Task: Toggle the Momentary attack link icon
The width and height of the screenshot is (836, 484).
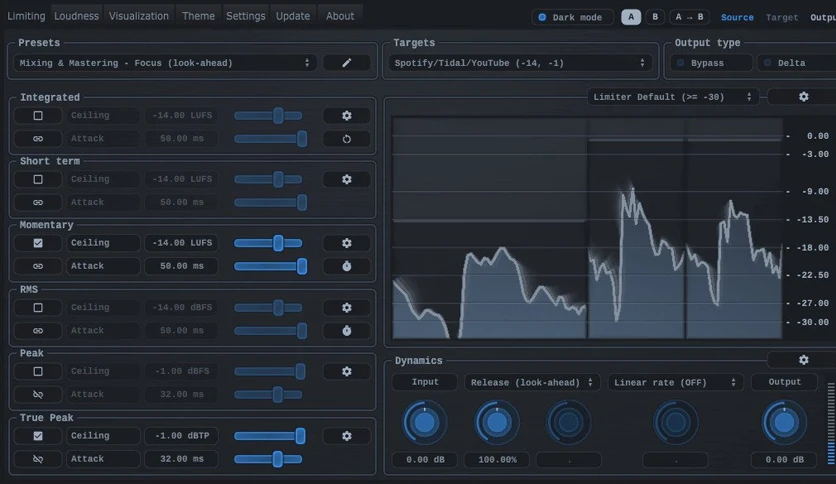Action: (x=38, y=266)
